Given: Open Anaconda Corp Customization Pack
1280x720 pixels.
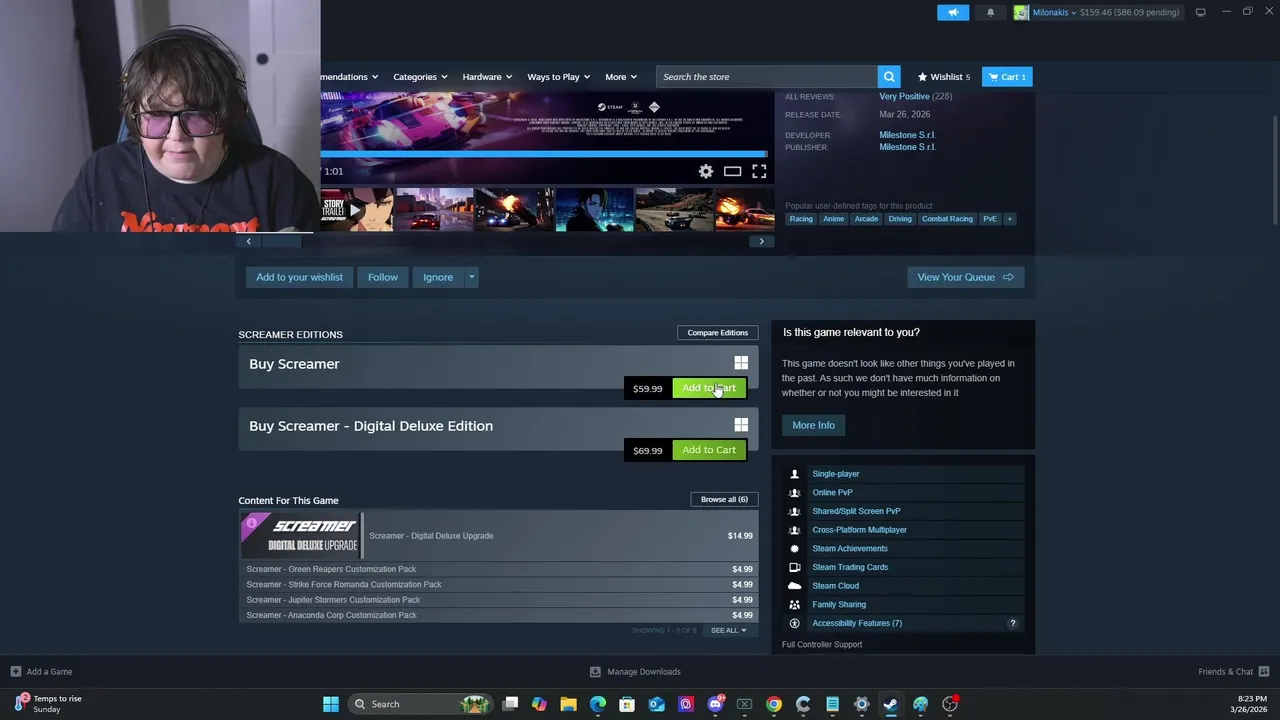Looking at the screenshot, I should (x=498, y=615).
